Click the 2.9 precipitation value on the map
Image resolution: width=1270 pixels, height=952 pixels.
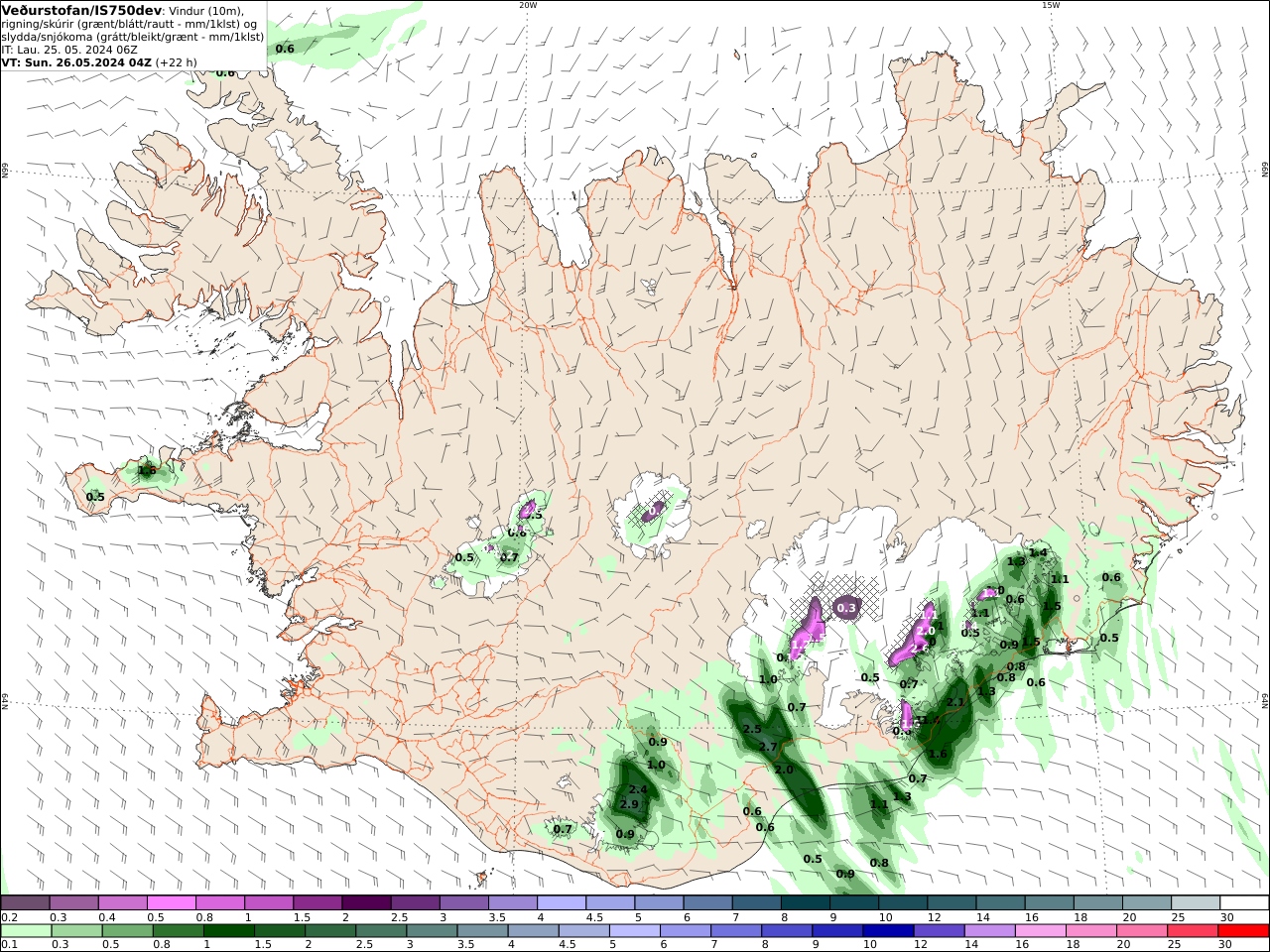pos(629,804)
